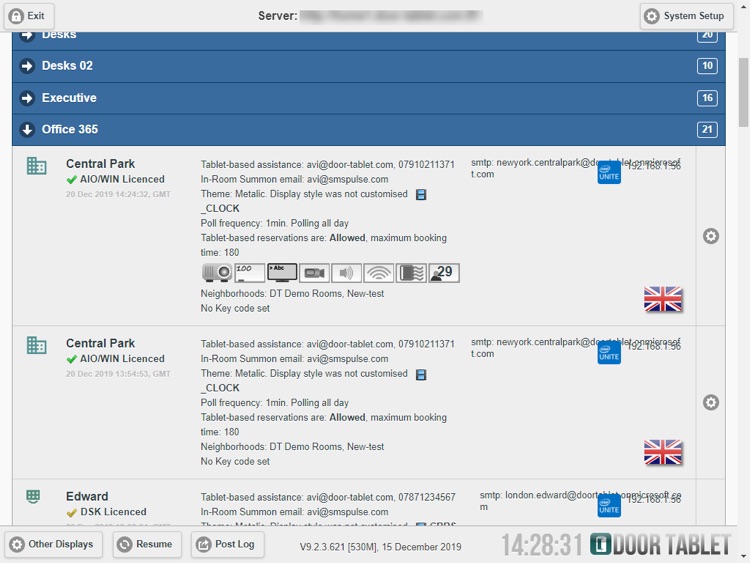
Task: Click the yellow check beside DSK Licenced
Action: (x=72, y=513)
